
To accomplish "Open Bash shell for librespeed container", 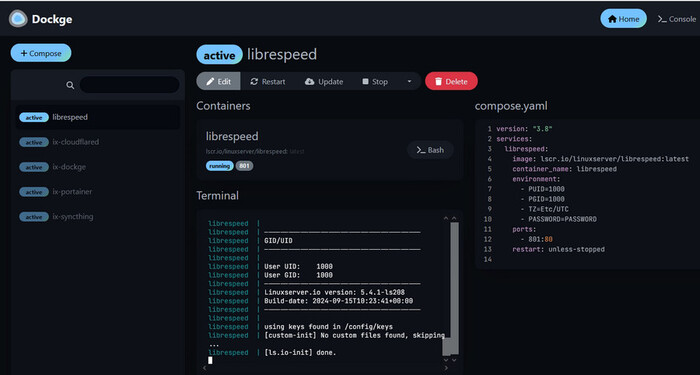I will click(430, 150).
